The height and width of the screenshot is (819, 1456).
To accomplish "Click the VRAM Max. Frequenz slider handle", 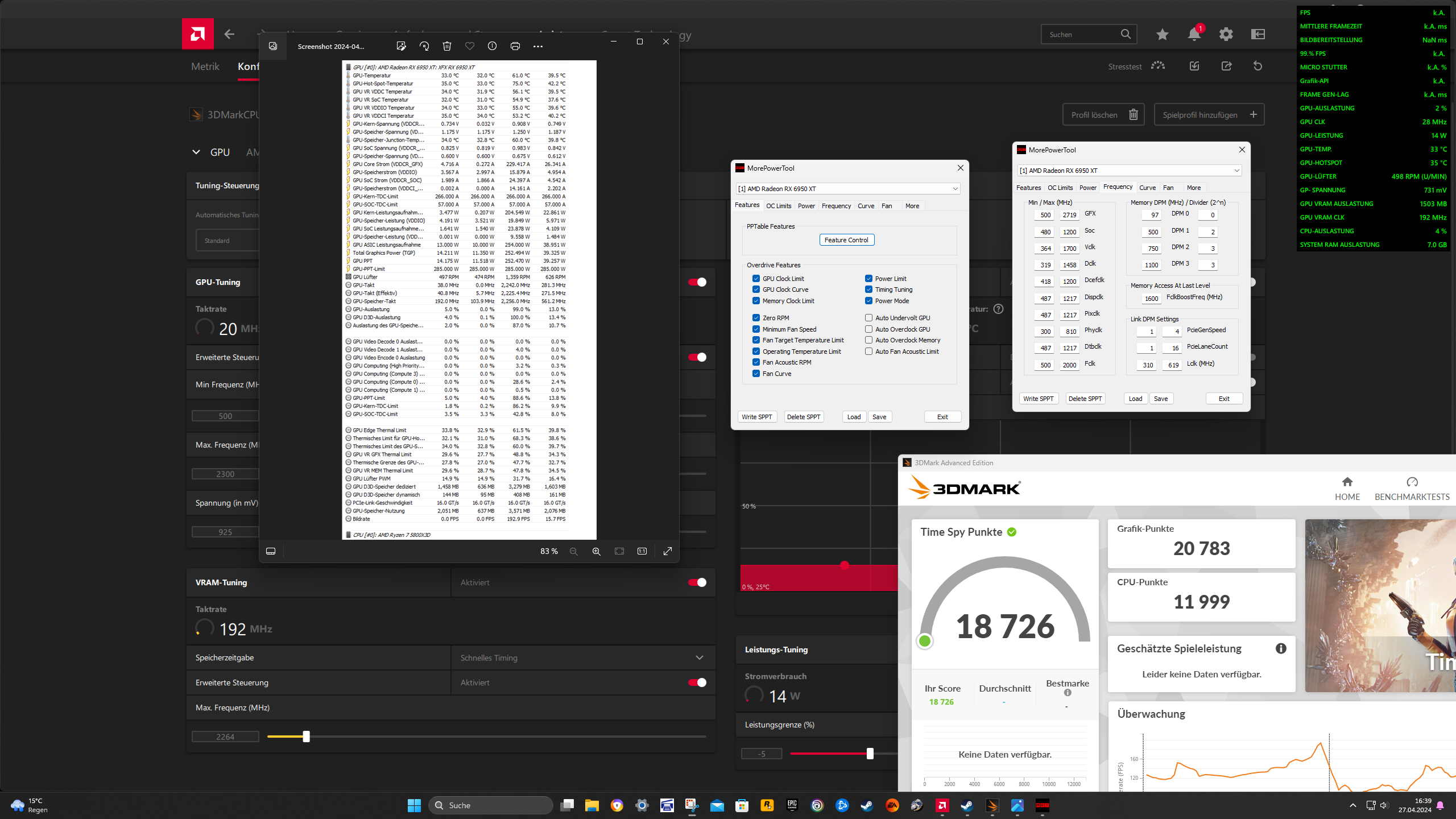I will pyautogui.click(x=306, y=737).
